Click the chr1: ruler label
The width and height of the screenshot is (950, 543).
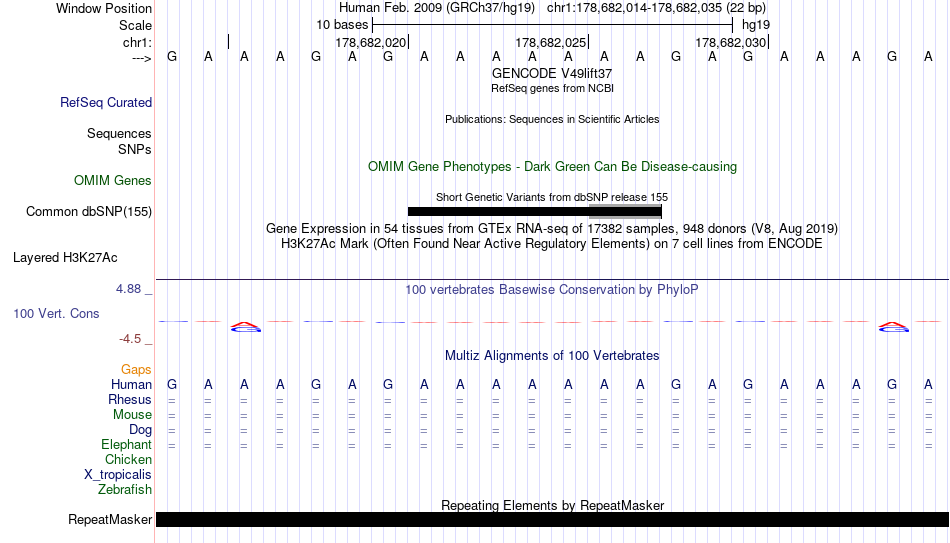coord(137,43)
